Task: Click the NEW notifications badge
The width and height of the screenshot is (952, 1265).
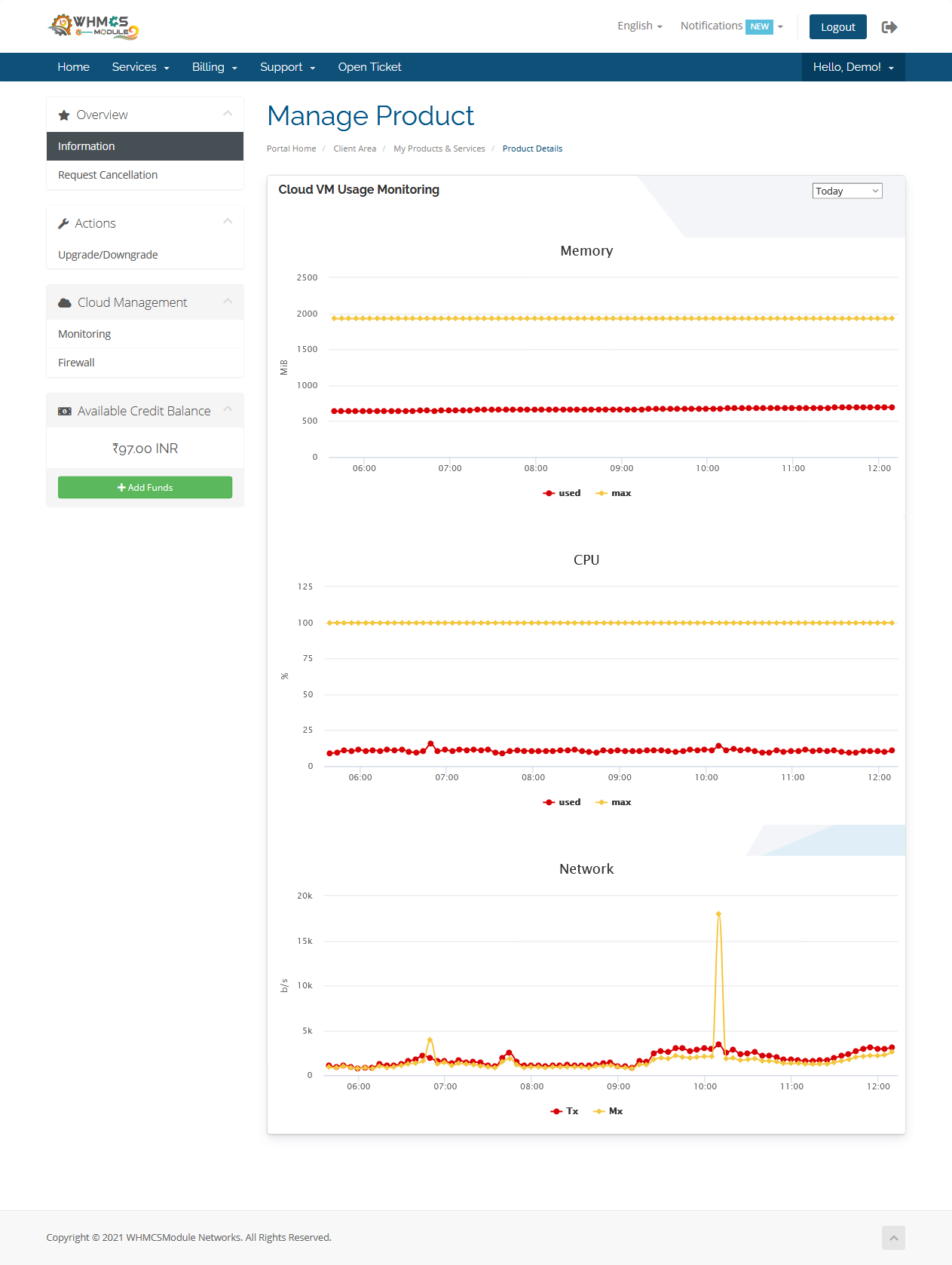Action: pos(759,26)
